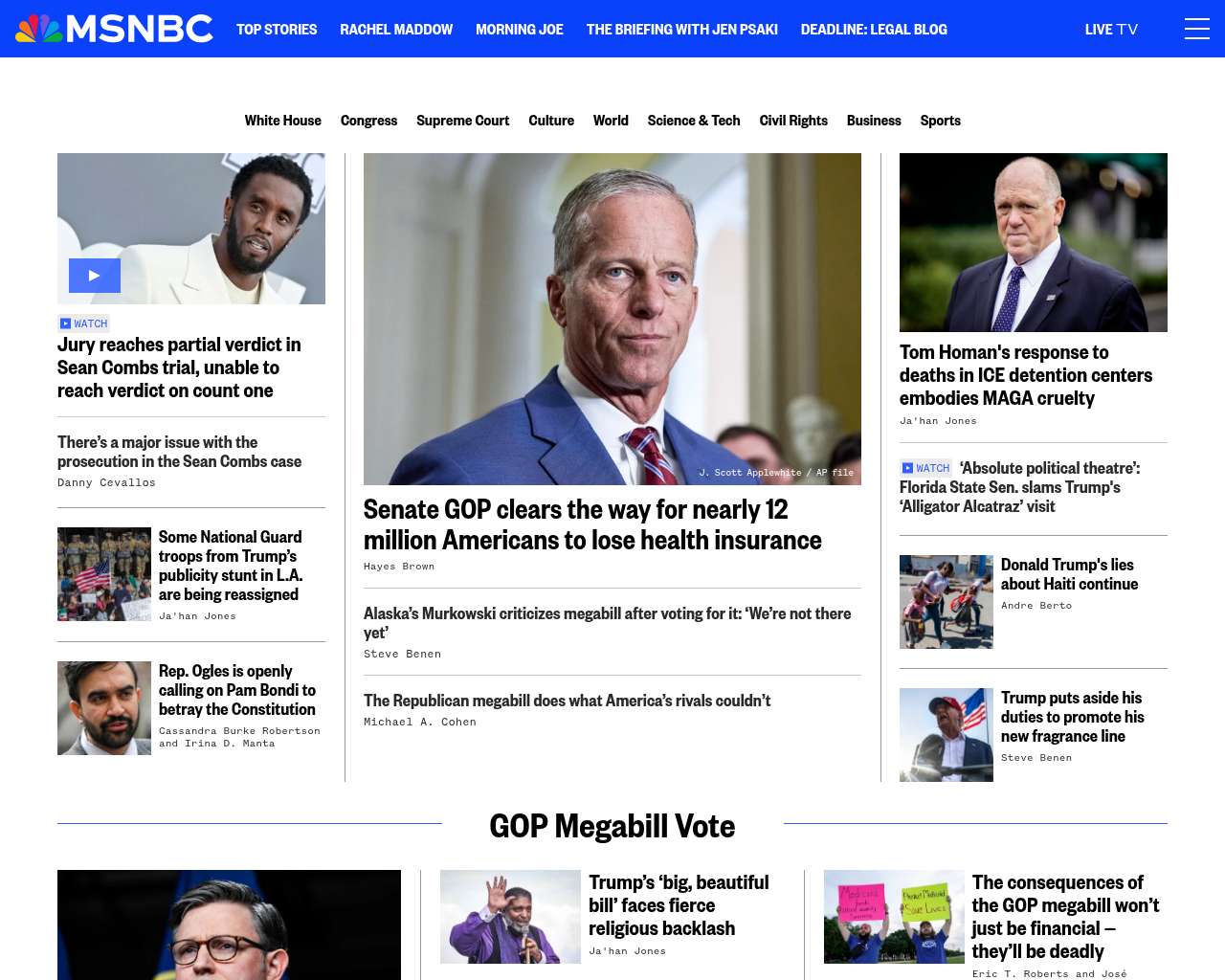Open Morning Joe section
The image size is (1225, 980).
(x=520, y=30)
